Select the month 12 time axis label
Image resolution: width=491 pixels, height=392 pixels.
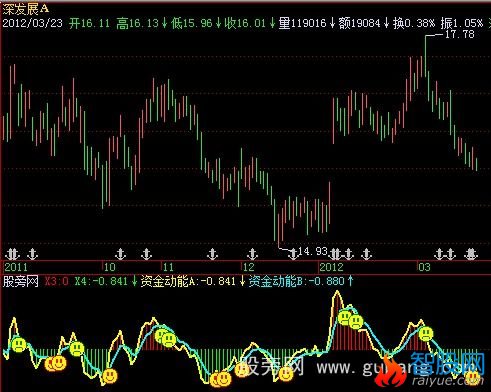pos(248,267)
